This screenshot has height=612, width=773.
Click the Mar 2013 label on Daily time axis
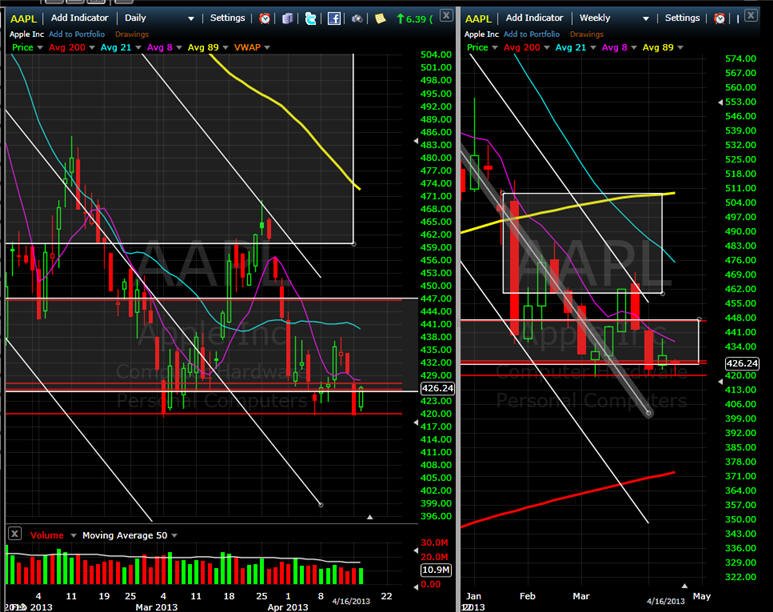click(156, 607)
